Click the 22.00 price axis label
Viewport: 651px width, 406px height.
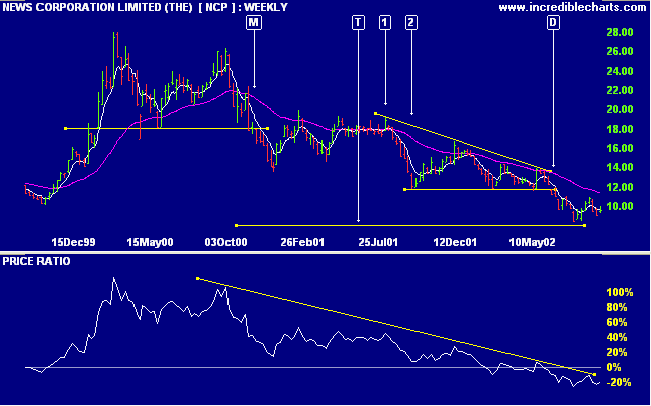(619, 90)
